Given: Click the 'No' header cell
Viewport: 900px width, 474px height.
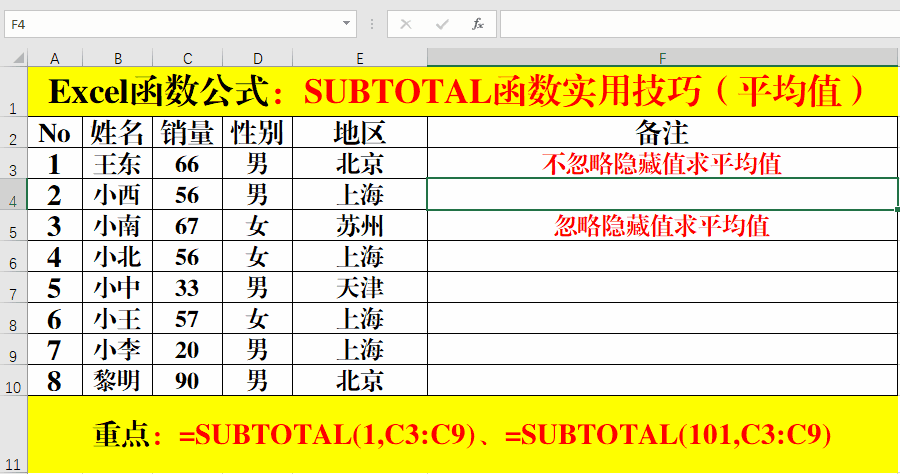Looking at the screenshot, I should 55,132.
